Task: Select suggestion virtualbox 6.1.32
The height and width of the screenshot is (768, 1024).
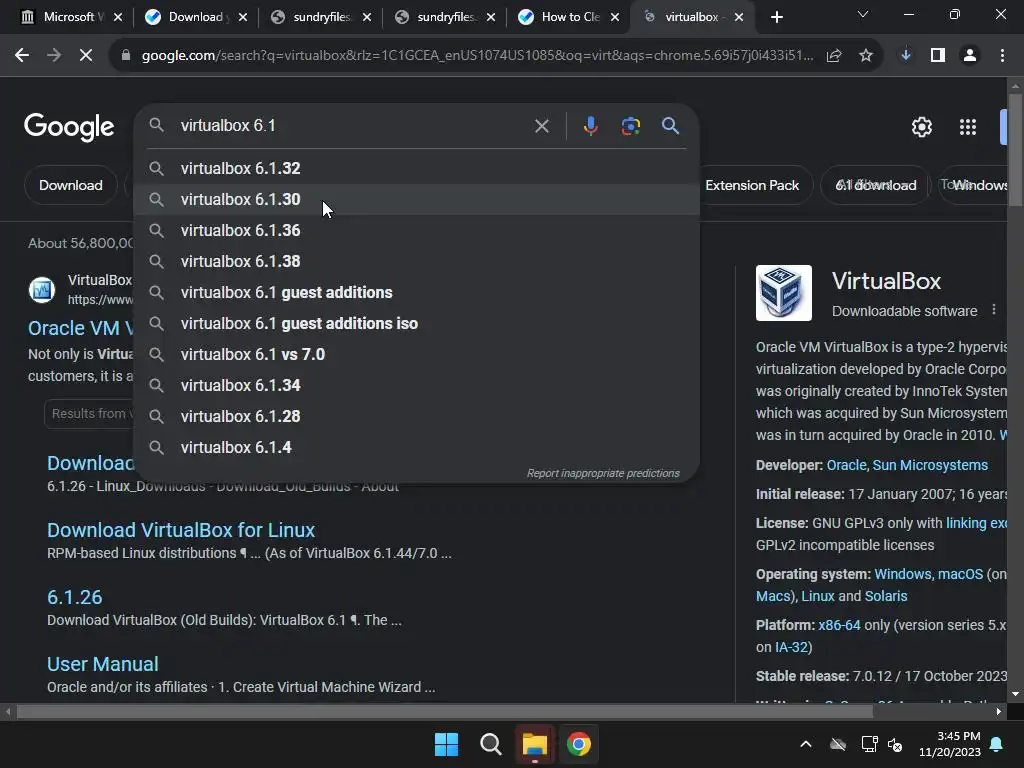Action: [x=417, y=168]
